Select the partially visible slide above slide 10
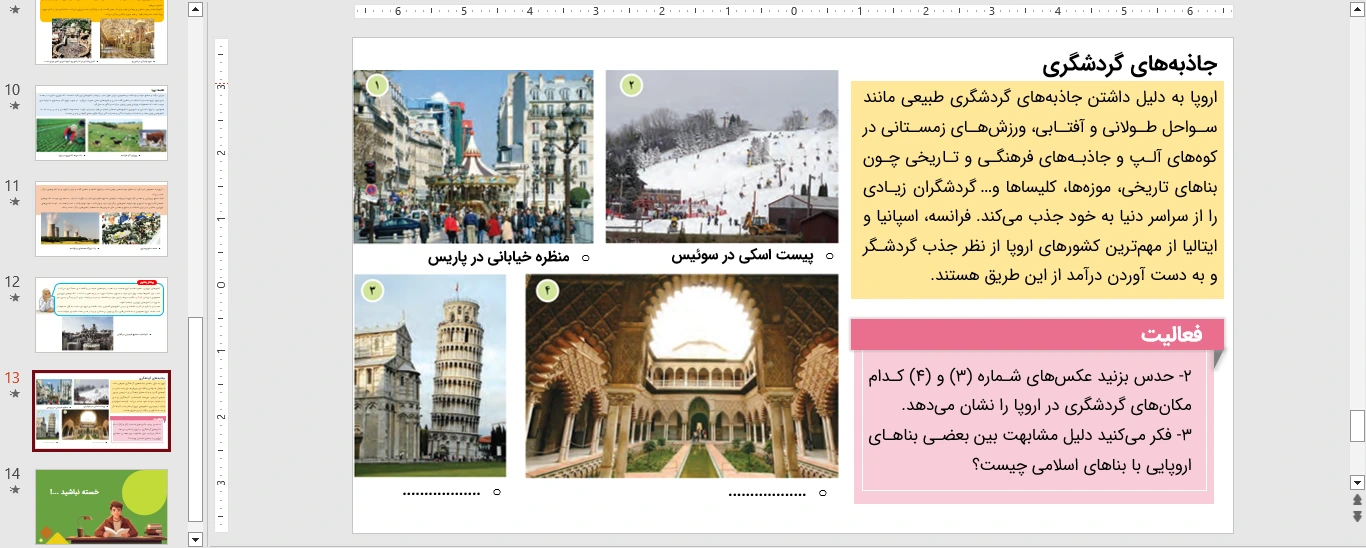 coord(101,32)
